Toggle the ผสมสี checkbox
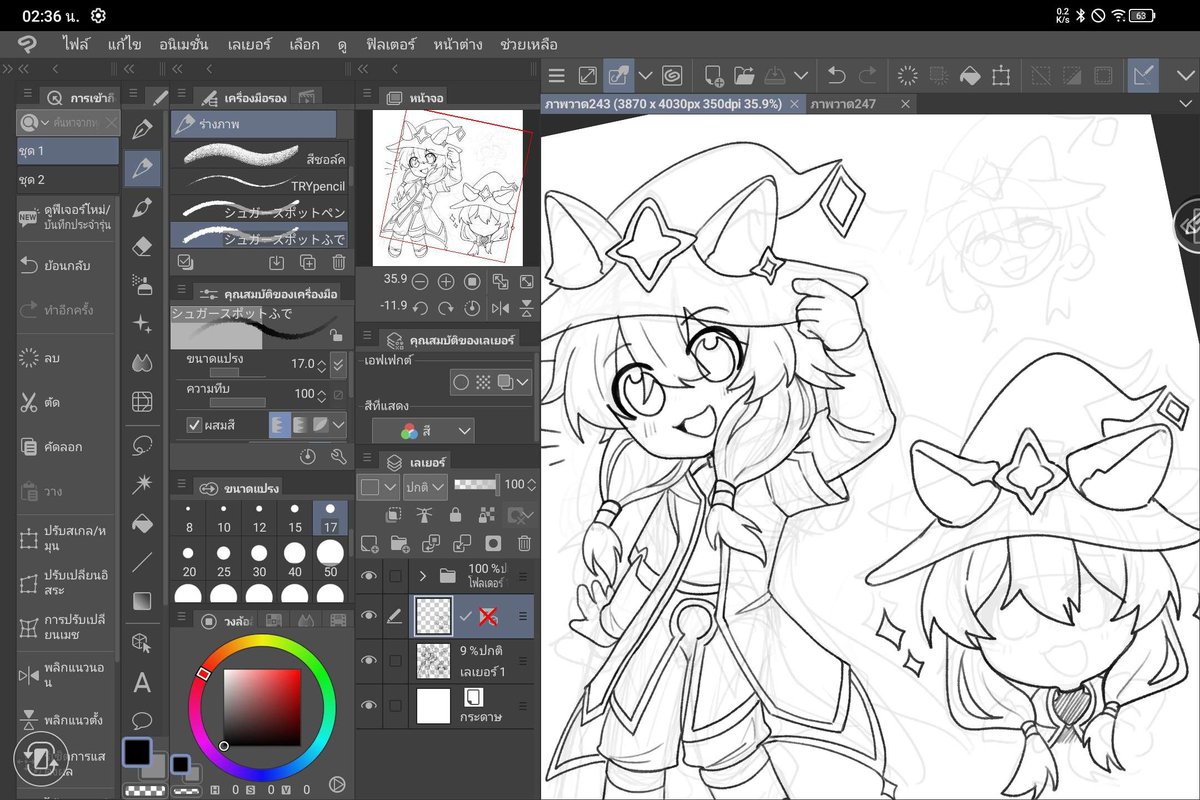 point(194,425)
